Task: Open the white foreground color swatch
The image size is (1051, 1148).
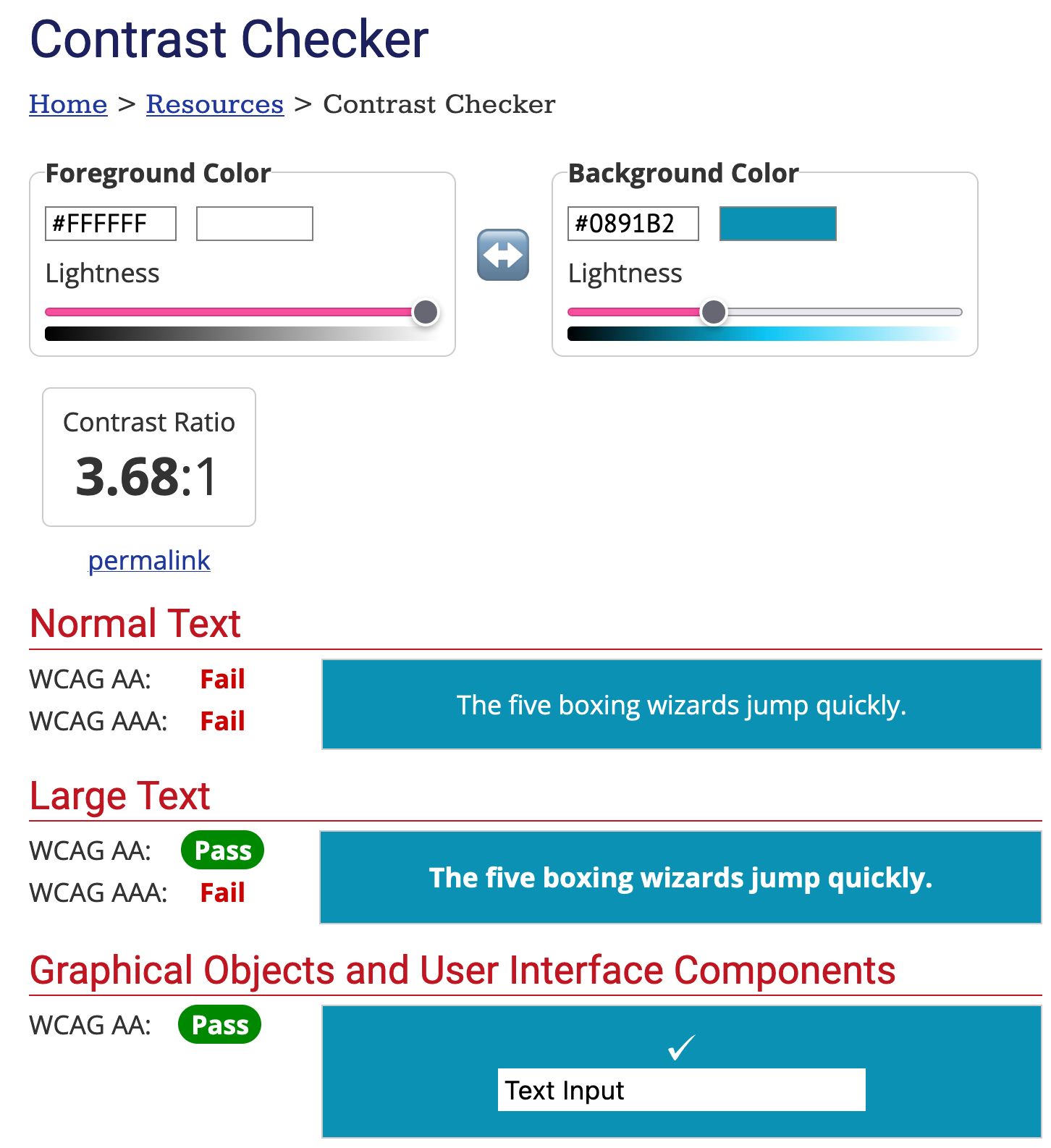Action: [255, 224]
